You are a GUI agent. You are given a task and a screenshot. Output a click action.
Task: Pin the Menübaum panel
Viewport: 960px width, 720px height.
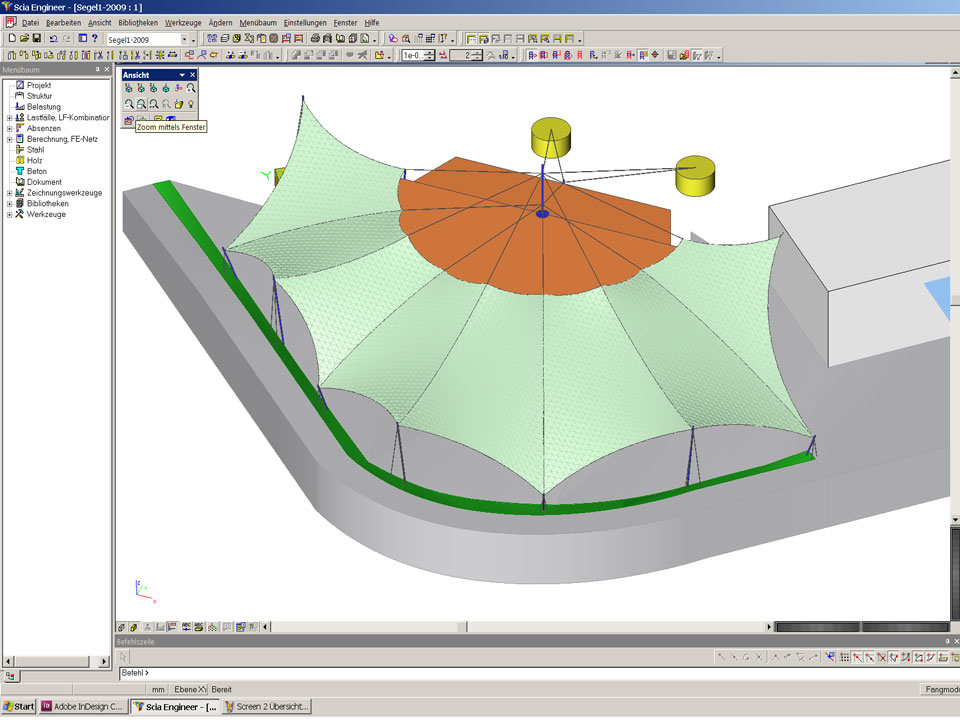click(x=97, y=70)
